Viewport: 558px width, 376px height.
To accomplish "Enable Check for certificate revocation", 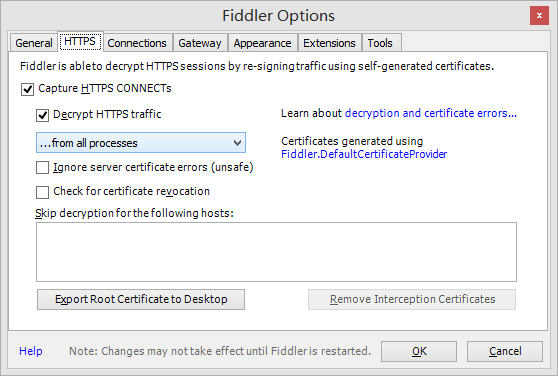I will pos(42,192).
